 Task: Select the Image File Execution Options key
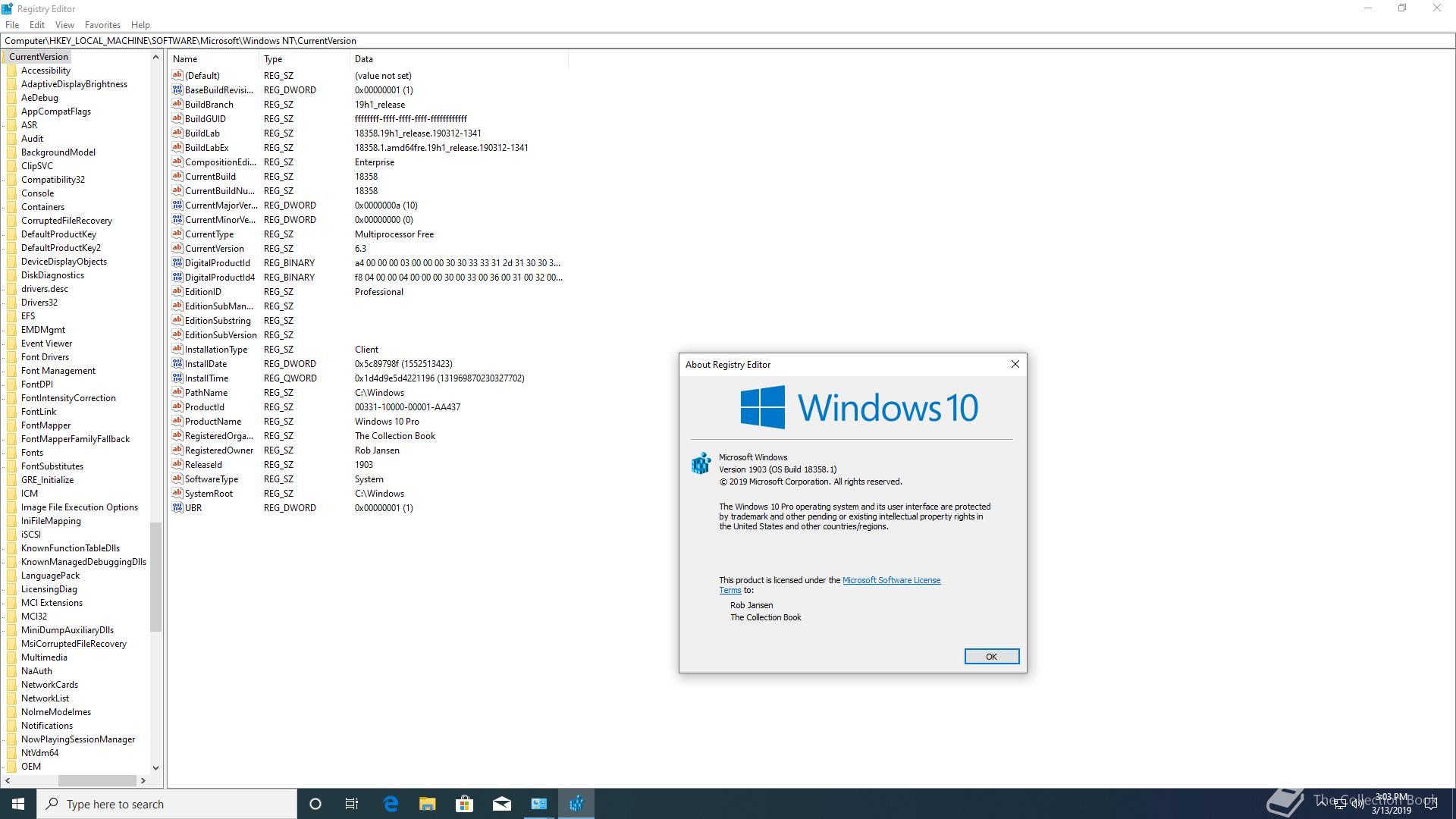pyautogui.click(x=80, y=507)
